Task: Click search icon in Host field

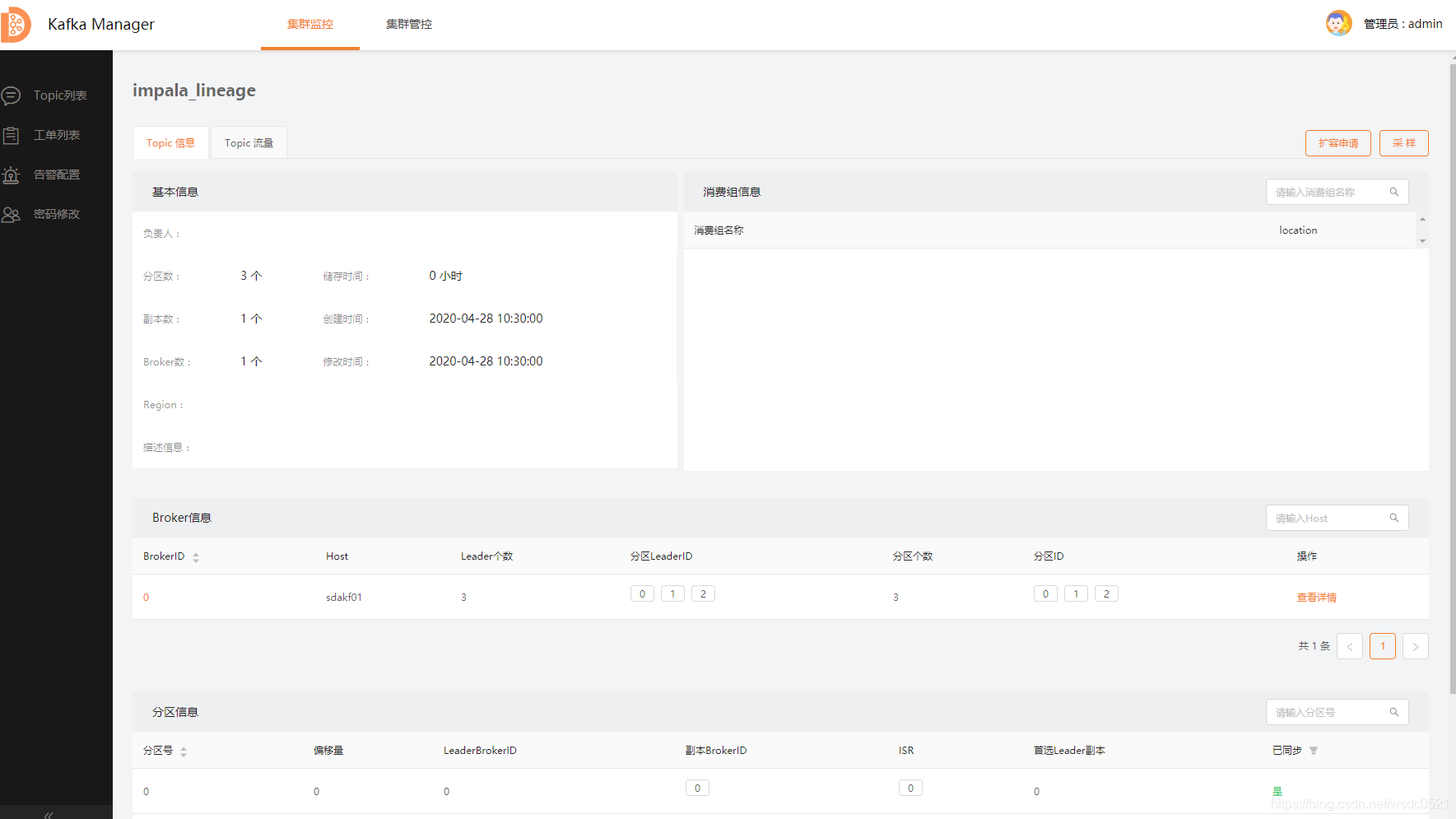Action: (1394, 518)
